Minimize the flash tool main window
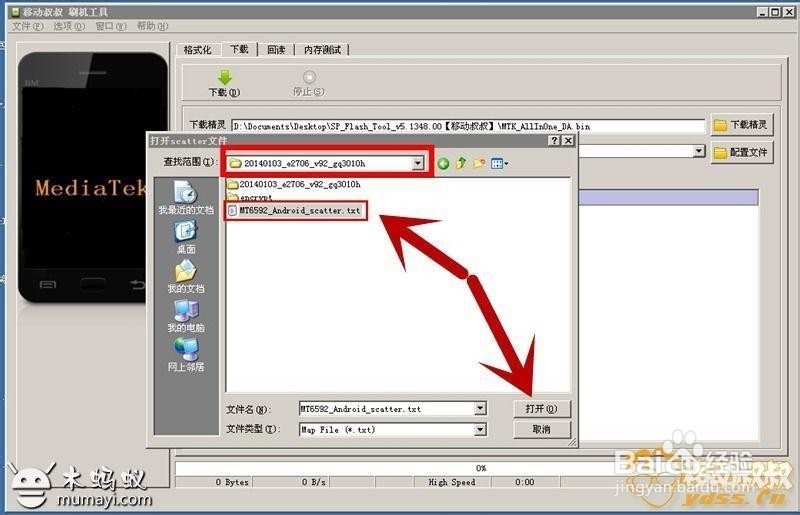800x515 pixels. (763, 12)
